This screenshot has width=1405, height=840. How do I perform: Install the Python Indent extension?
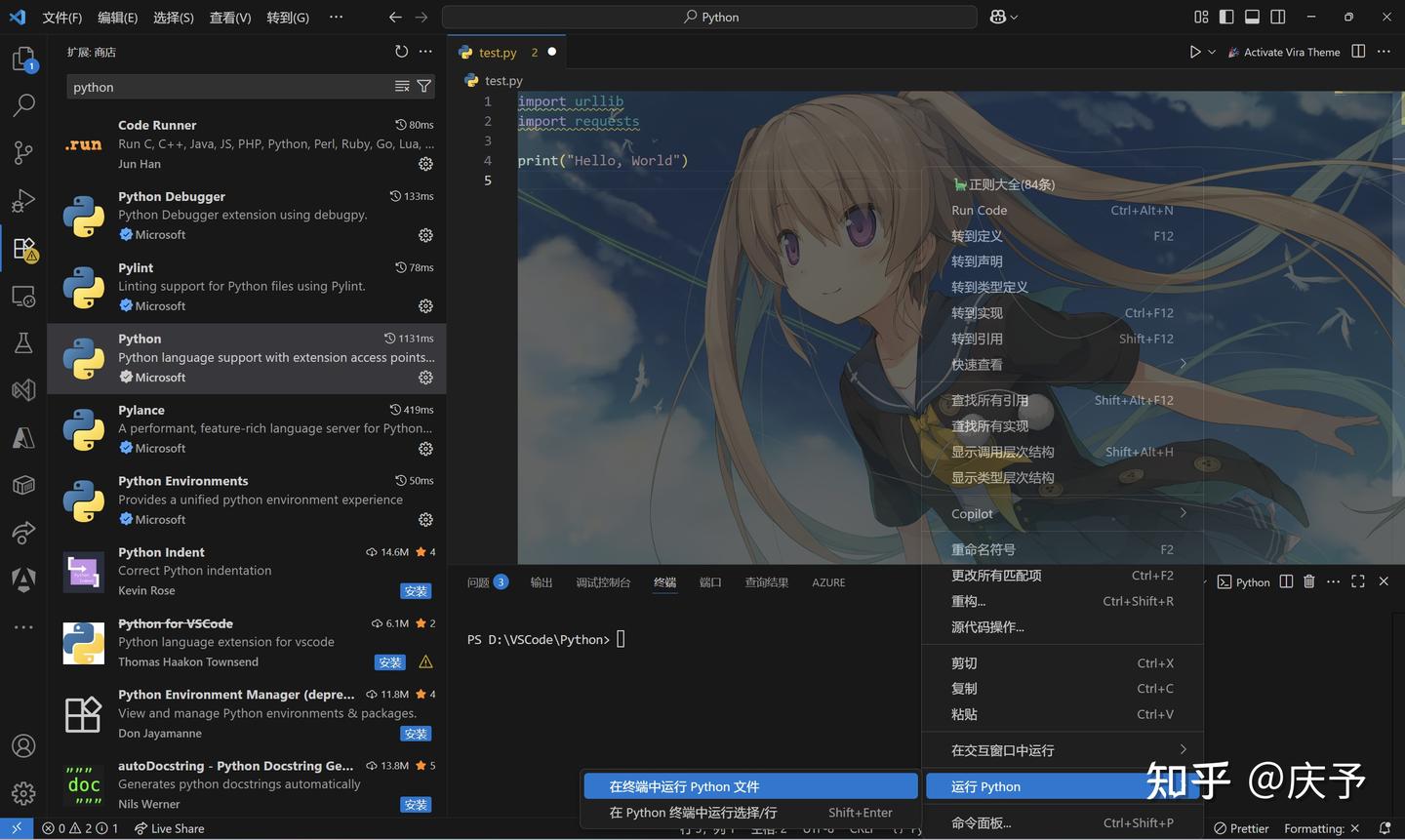tap(415, 590)
